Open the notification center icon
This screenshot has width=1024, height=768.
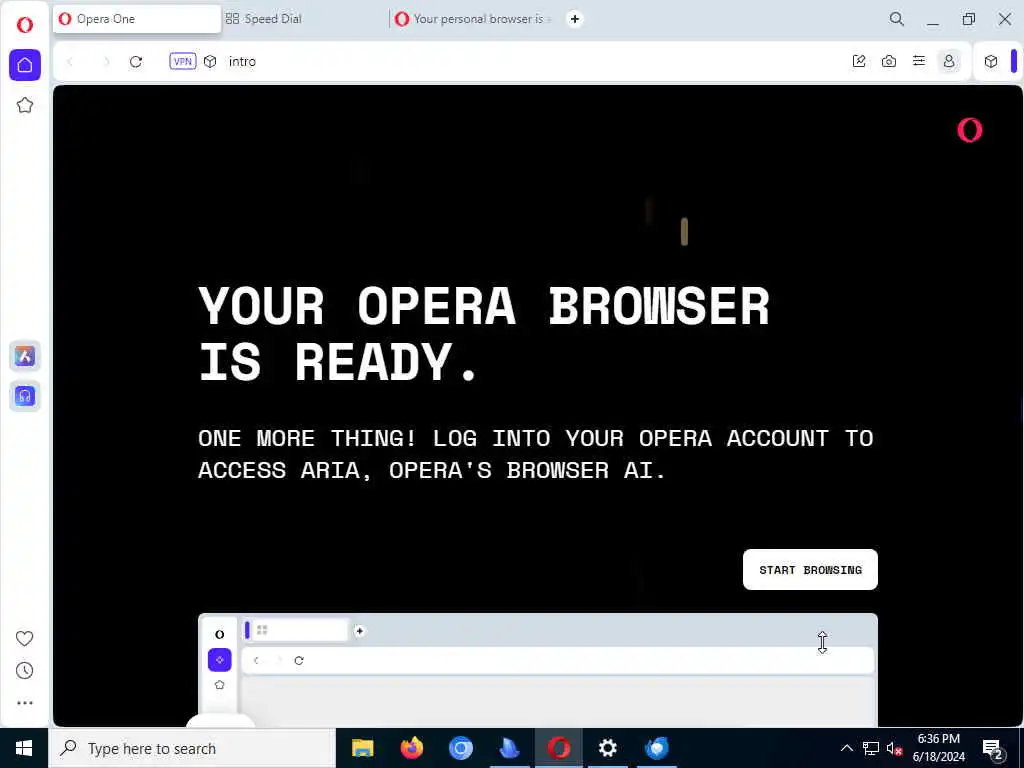993,748
